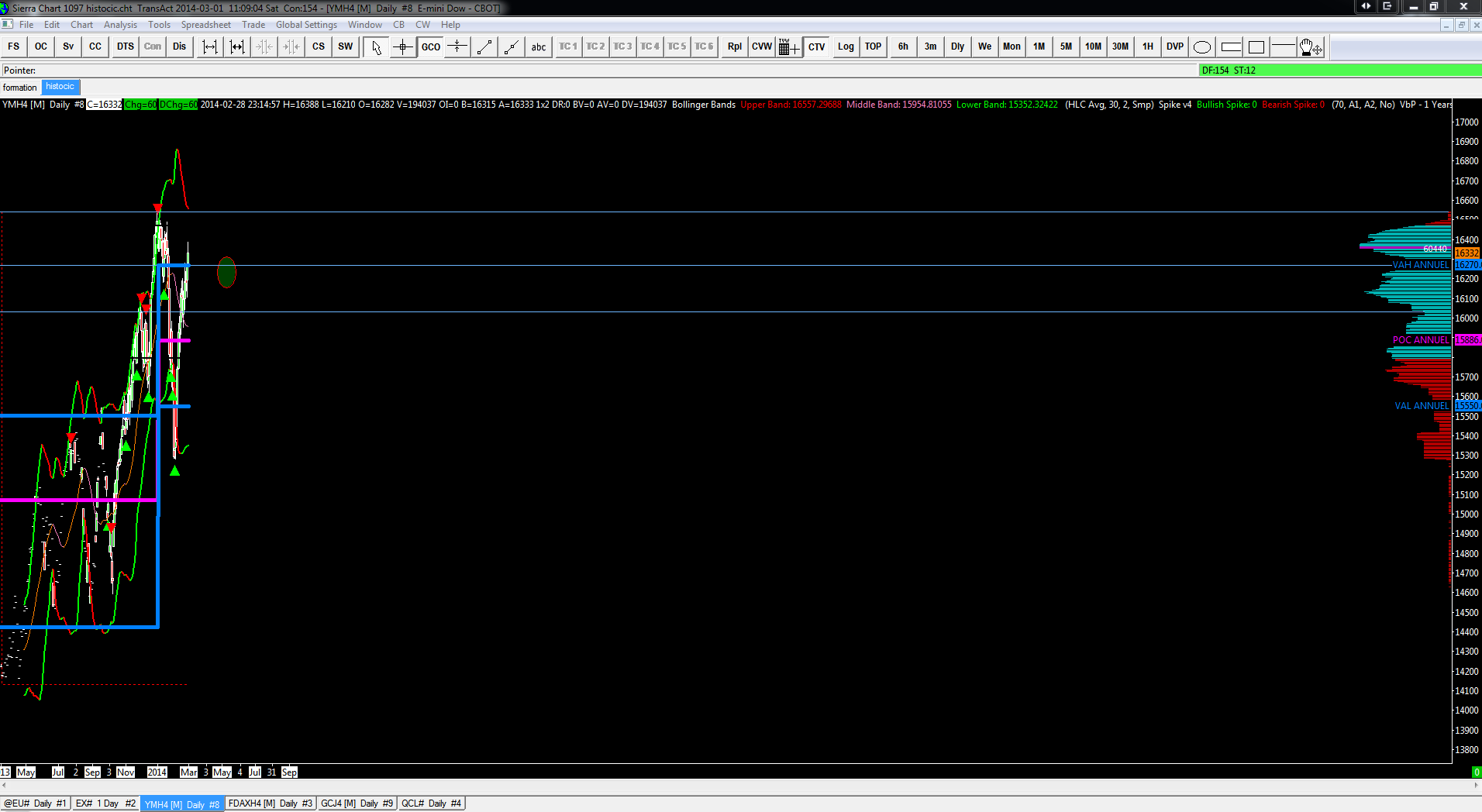Open the Chart menu
The height and width of the screenshot is (812, 1482).
pos(82,25)
